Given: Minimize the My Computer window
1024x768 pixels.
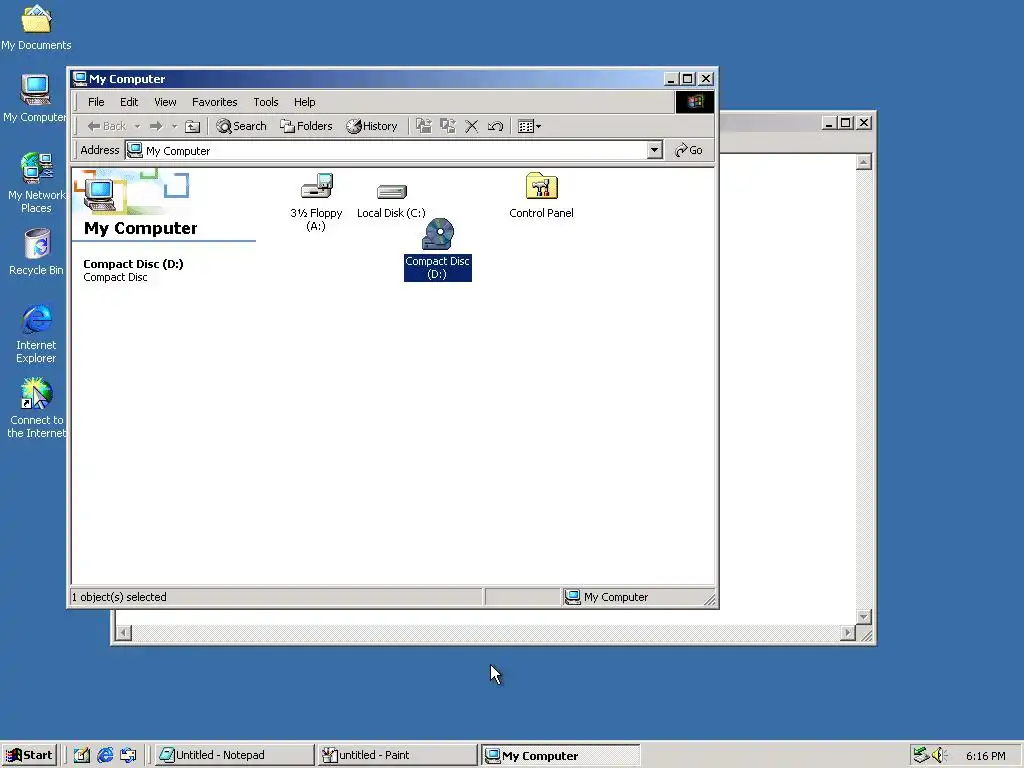Looking at the screenshot, I should tap(671, 79).
